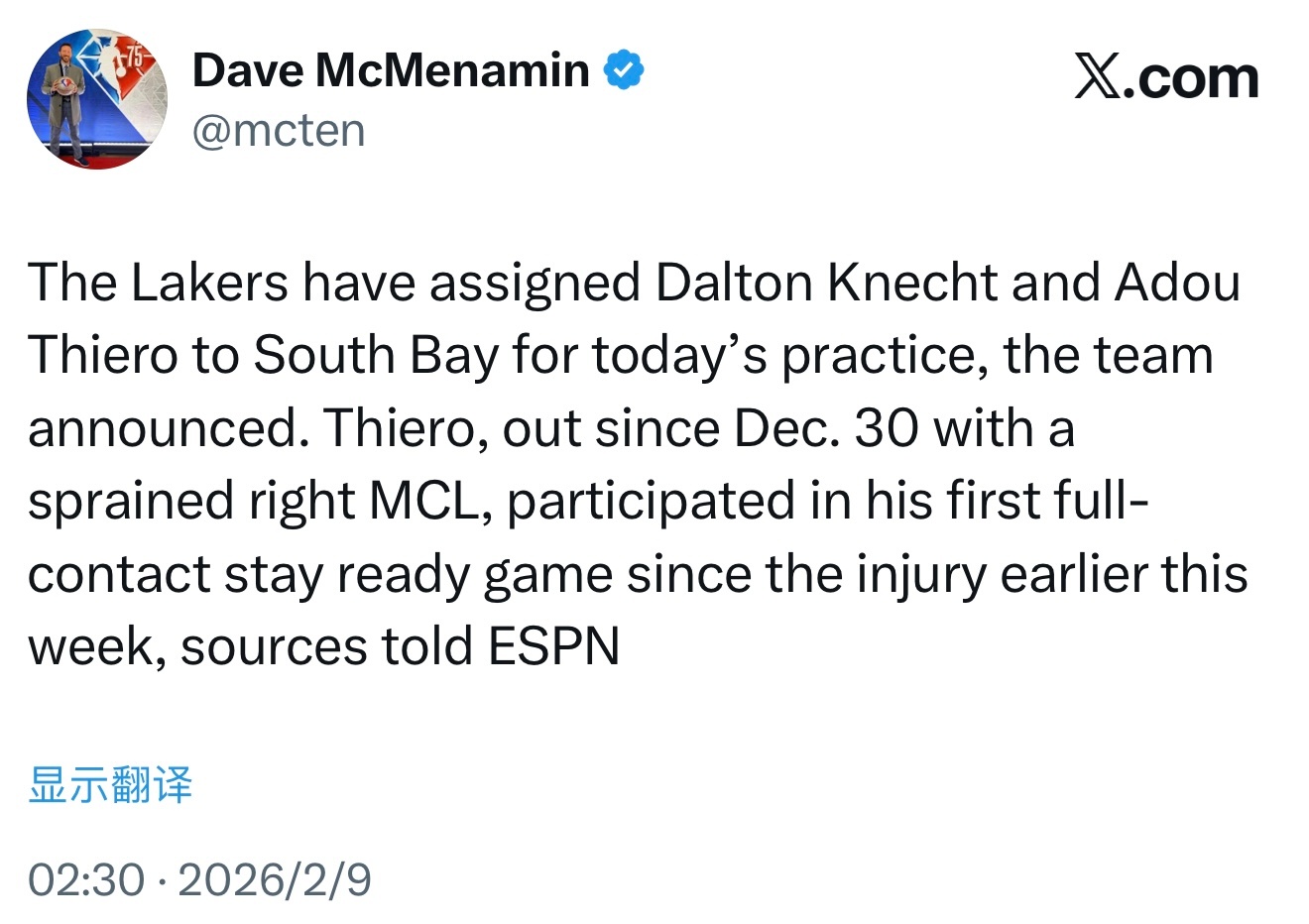Viewport: 1309px width, 924px height.
Task: Click the X logo letter mark
Action: click(1099, 78)
